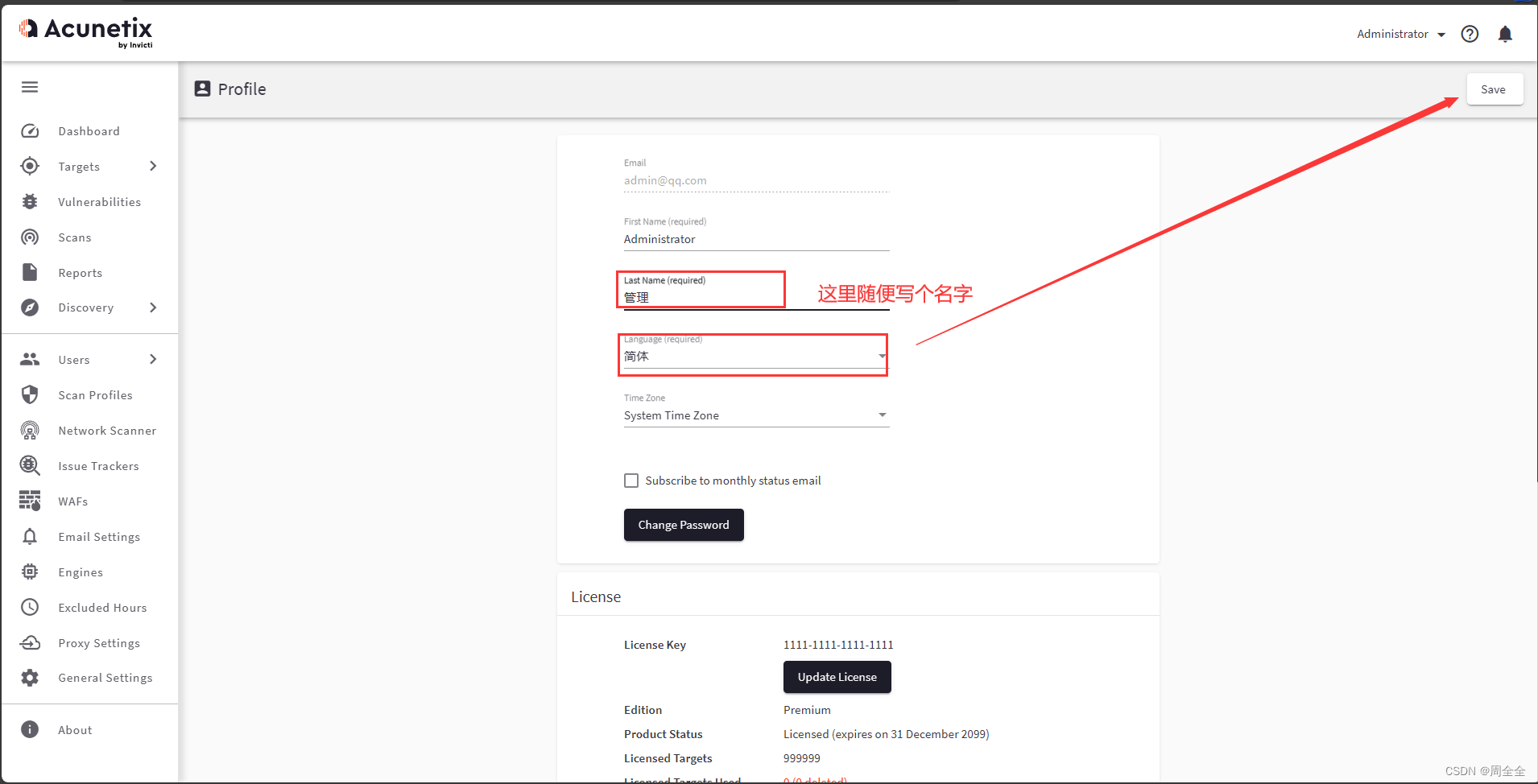Click the license key 1111-1111-1111-1111
Viewport: 1538px width, 784px height.
tap(838, 645)
